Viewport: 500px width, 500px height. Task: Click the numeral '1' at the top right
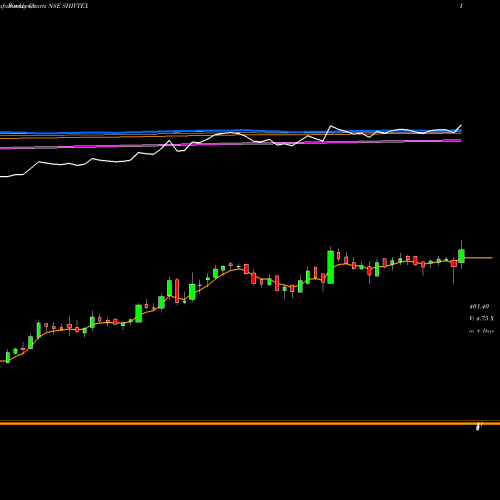point(461,6)
